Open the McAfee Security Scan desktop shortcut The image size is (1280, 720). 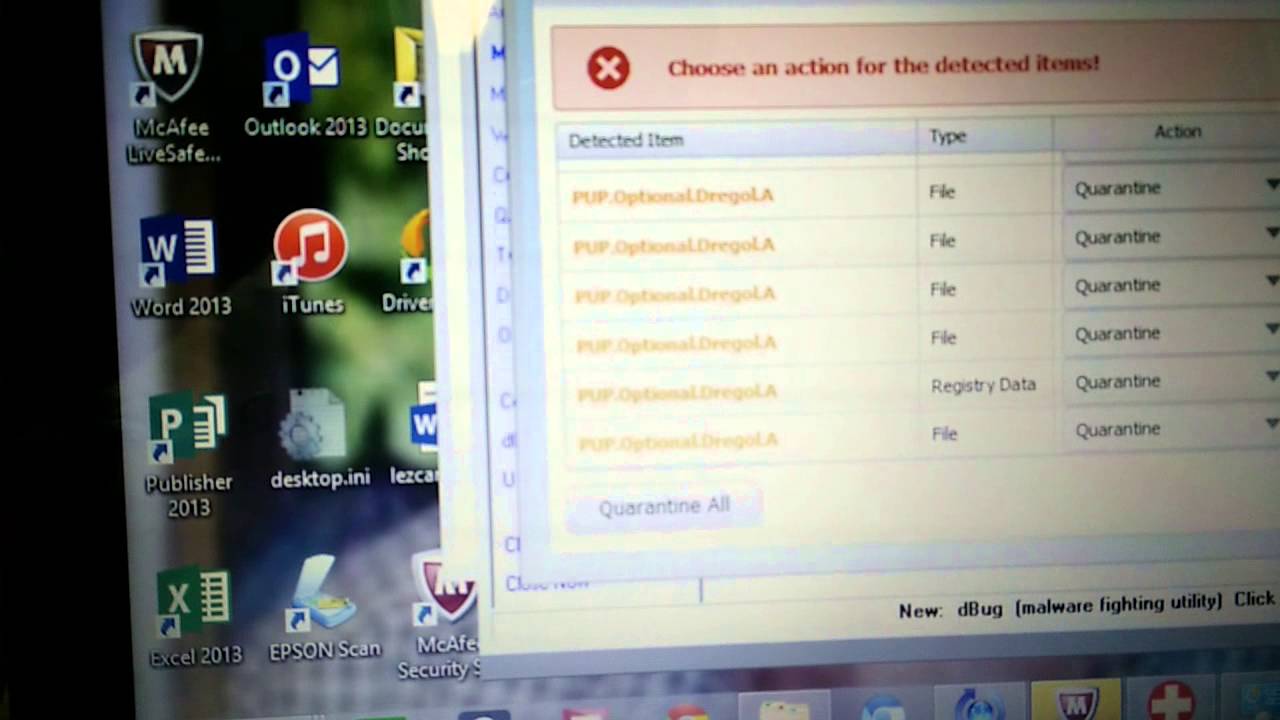[440, 615]
